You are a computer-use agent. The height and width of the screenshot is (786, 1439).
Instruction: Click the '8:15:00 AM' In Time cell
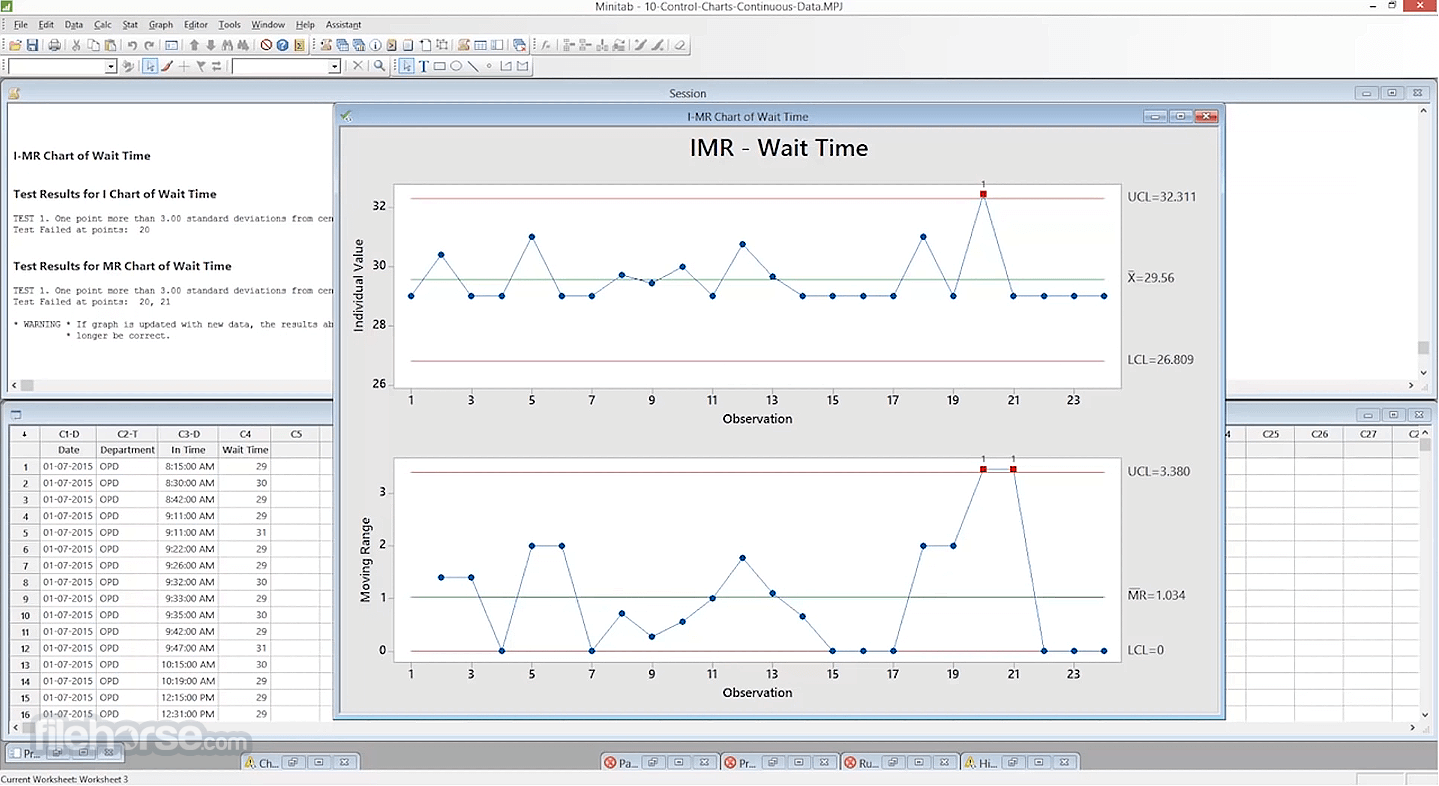(x=188, y=467)
